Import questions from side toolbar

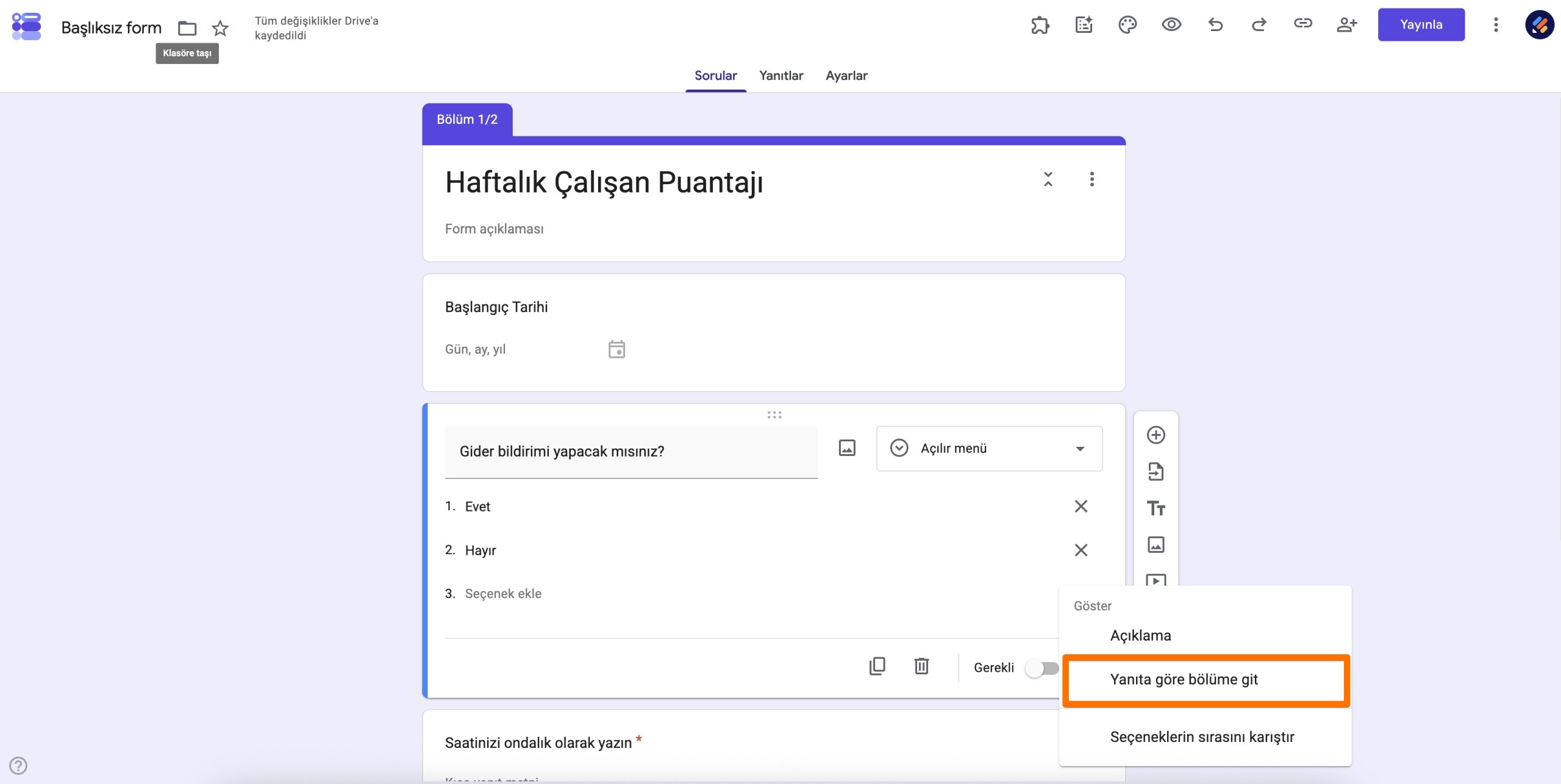pos(1156,472)
